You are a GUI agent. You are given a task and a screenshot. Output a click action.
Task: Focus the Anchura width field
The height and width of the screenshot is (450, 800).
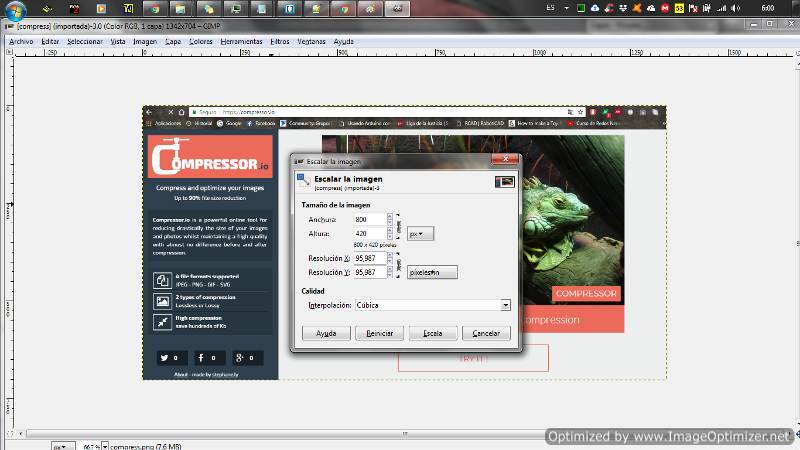tap(370, 219)
